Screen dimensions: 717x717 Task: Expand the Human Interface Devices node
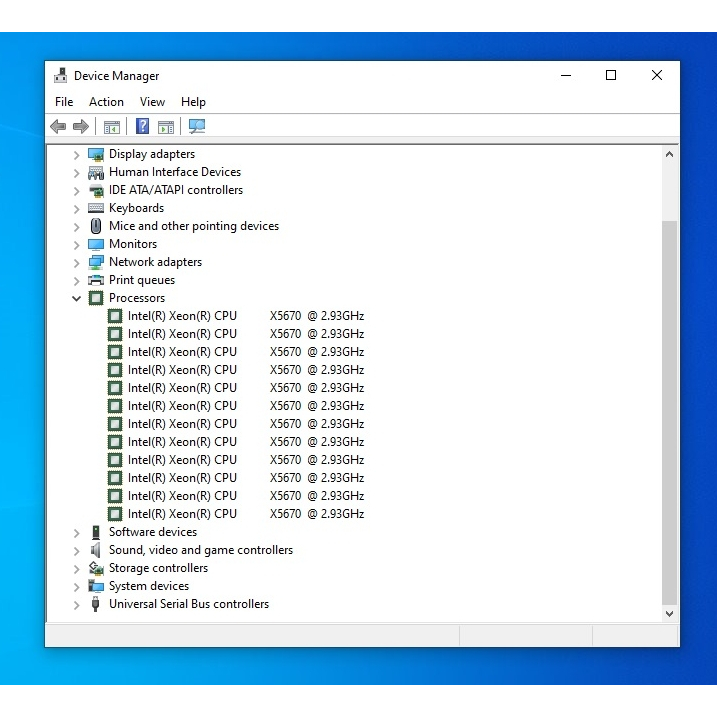pos(76,173)
